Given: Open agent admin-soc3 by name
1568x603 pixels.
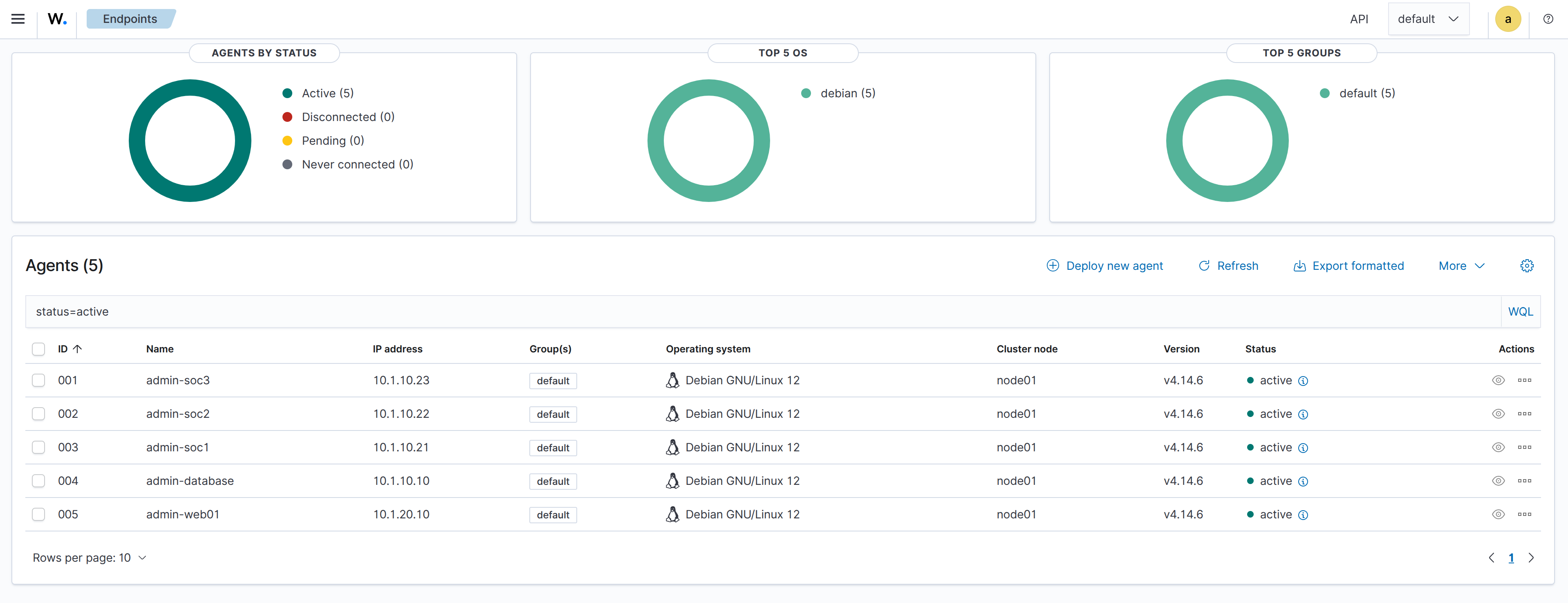Looking at the screenshot, I should tap(178, 380).
